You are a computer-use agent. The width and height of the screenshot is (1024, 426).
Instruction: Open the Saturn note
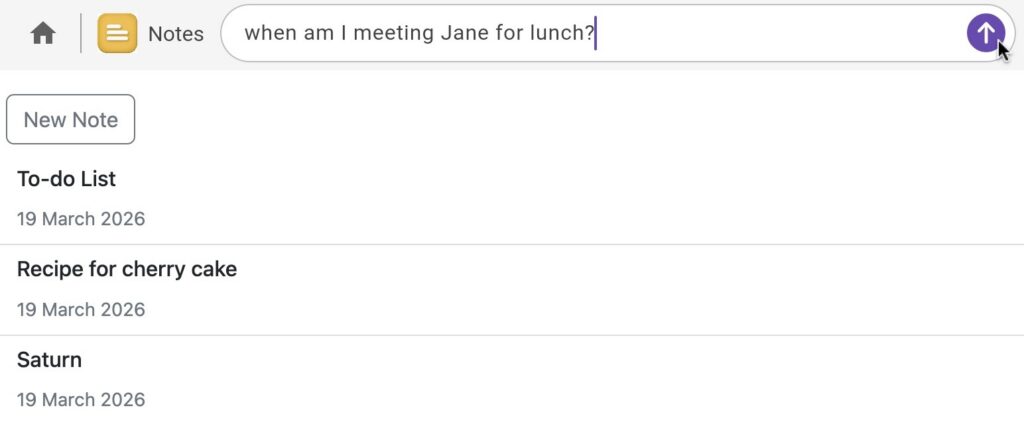pos(50,360)
